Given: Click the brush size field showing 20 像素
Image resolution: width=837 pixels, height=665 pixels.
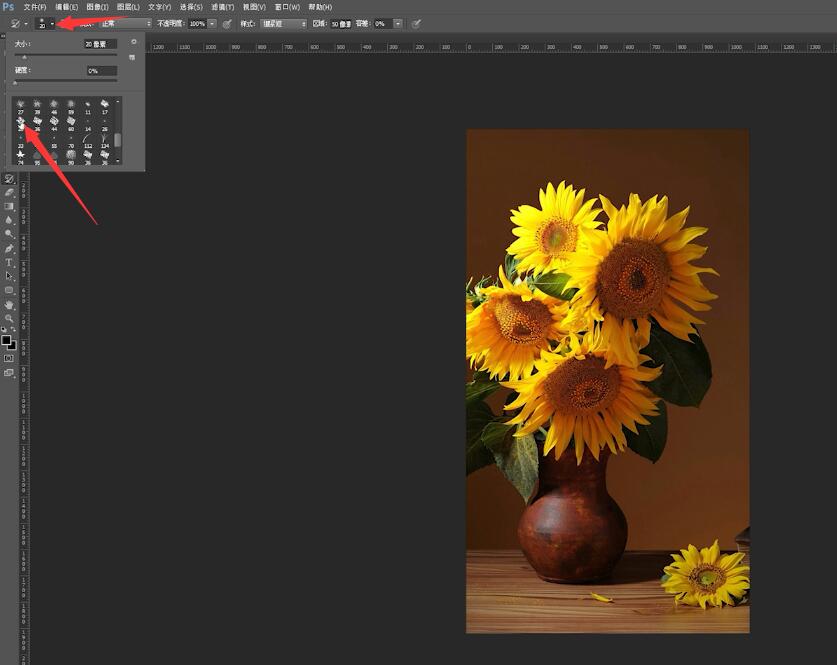Looking at the screenshot, I should (100, 44).
